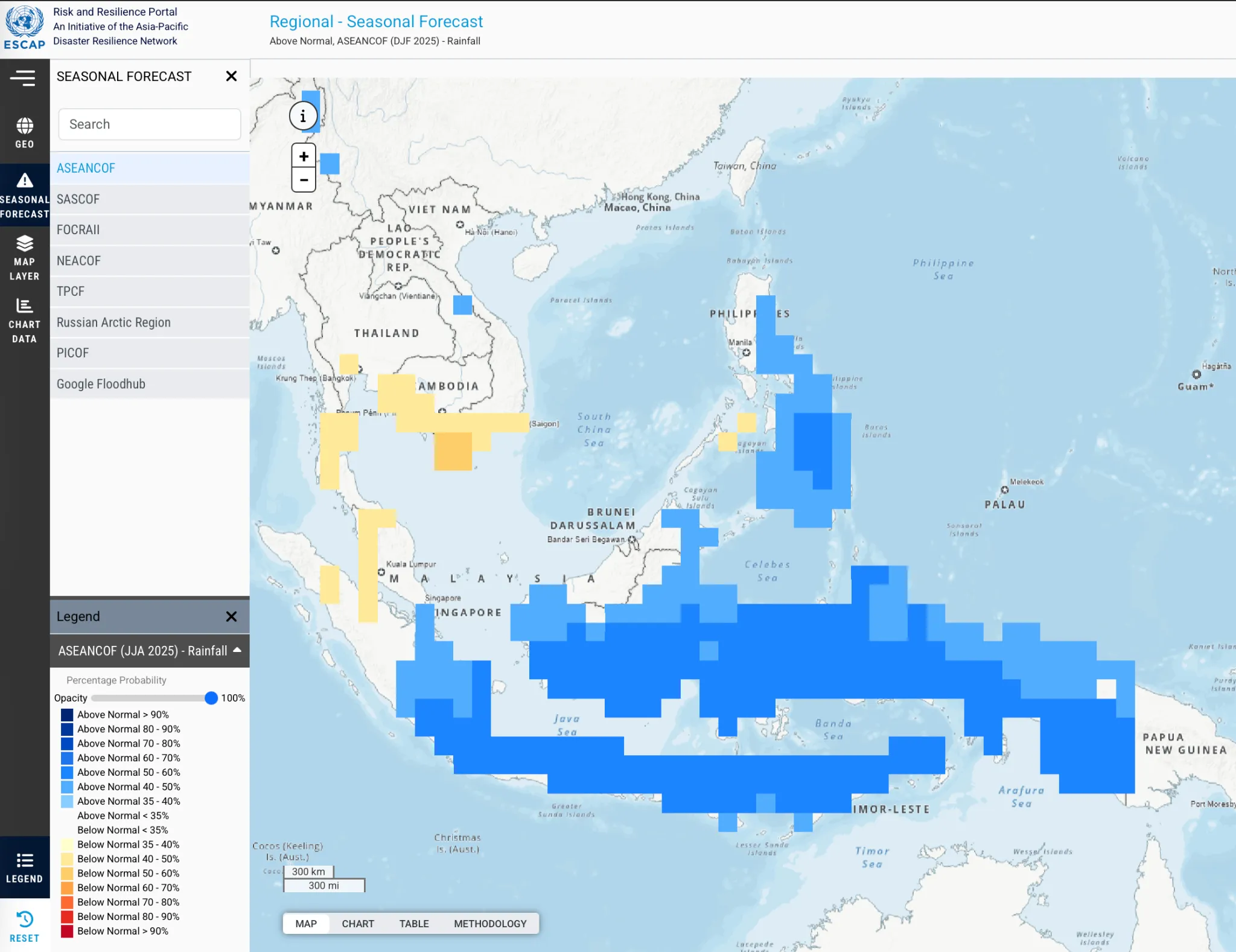The width and height of the screenshot is (1236, 952).
Task: Click the Opacity slider handle
Action: pyautogui.click(x=211, y=698)
